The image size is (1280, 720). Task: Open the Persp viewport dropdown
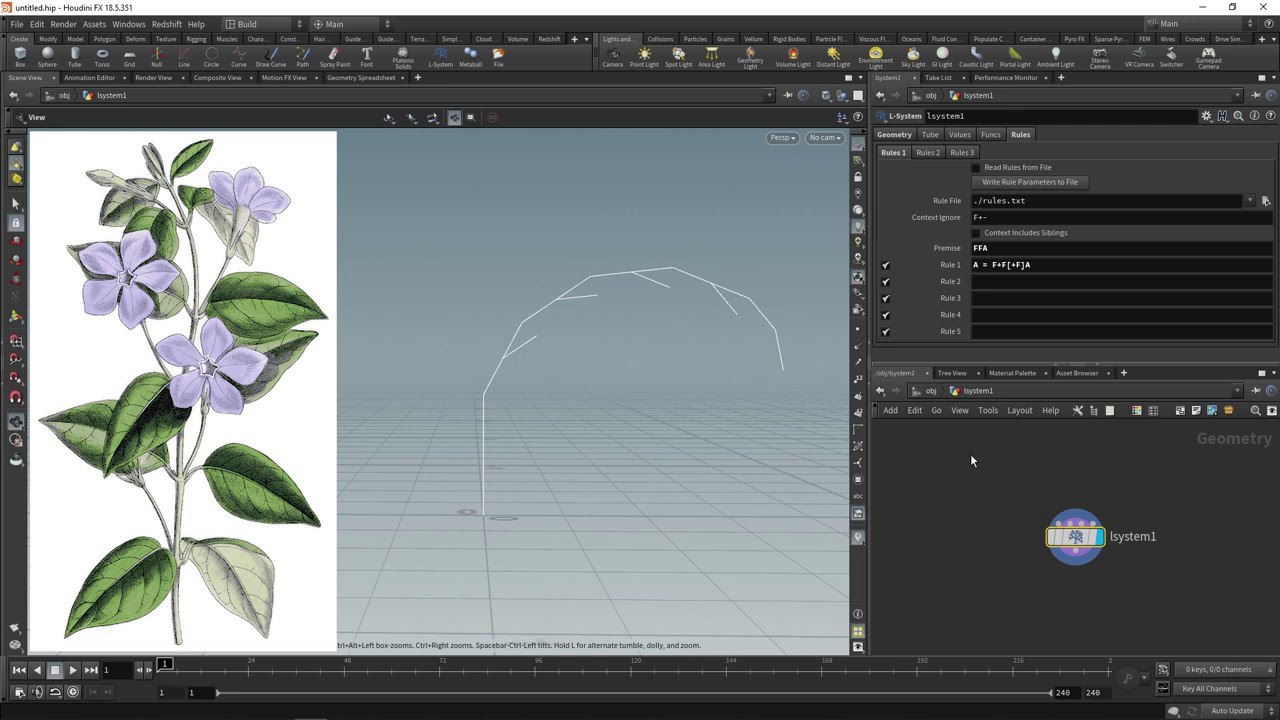coord(782,137)
